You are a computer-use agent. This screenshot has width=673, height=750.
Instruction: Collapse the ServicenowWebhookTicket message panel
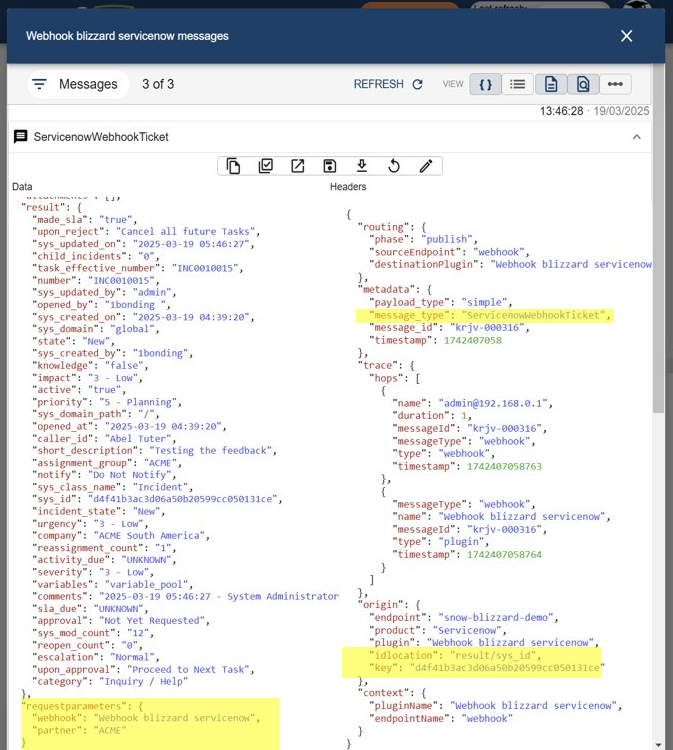(x=637, y=137)
